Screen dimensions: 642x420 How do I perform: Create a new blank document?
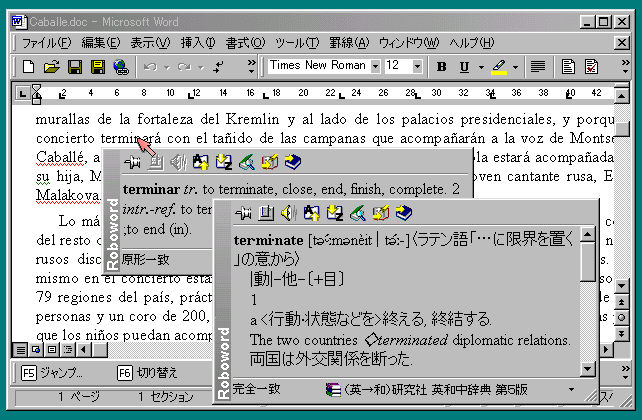tap(28, 66)
